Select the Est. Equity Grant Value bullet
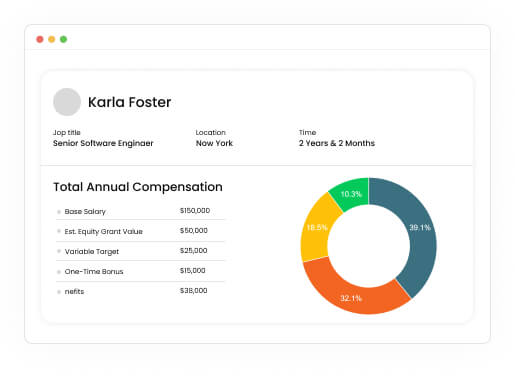Viewport: 515px width, 384px height. (x=59, y=231)
